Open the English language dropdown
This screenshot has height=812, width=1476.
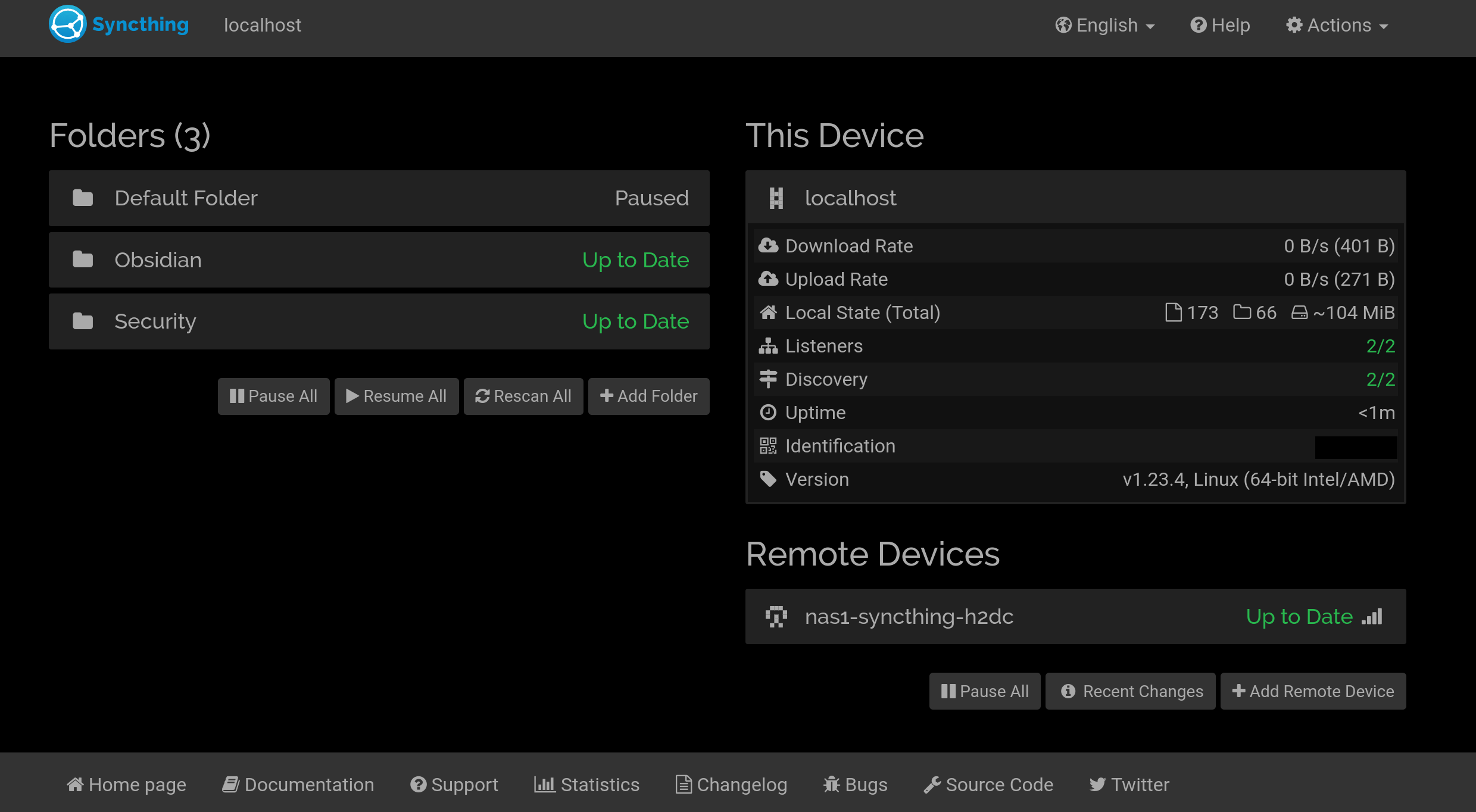tap(1104, 25)
